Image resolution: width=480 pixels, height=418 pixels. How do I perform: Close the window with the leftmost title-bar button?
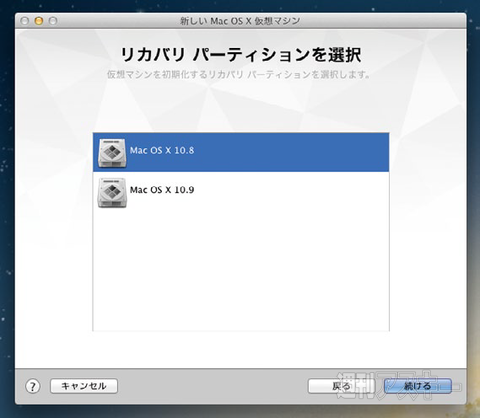click(24, 21)
